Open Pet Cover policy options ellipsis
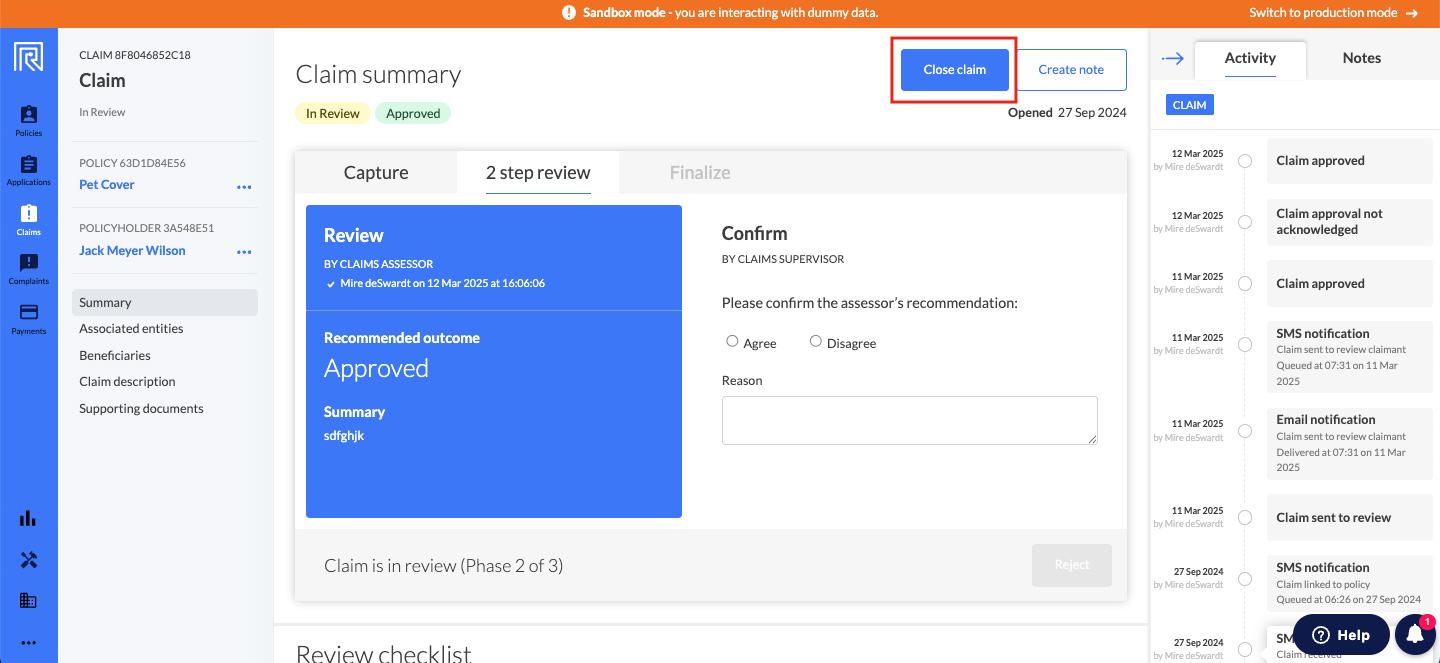Viewport: 1440px width, 663px height. point(244,187)
